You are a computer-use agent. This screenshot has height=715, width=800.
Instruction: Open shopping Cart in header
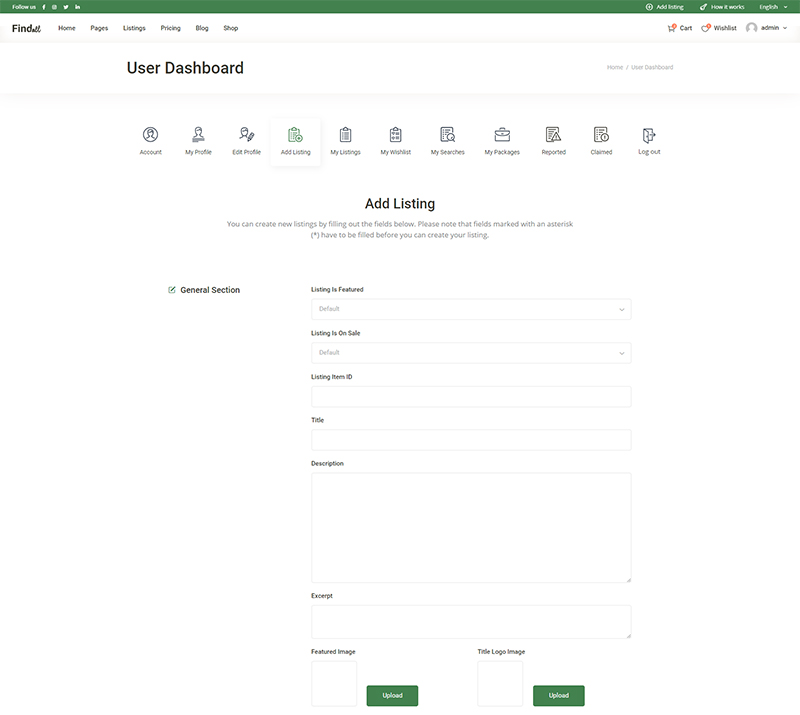point(680,28)
